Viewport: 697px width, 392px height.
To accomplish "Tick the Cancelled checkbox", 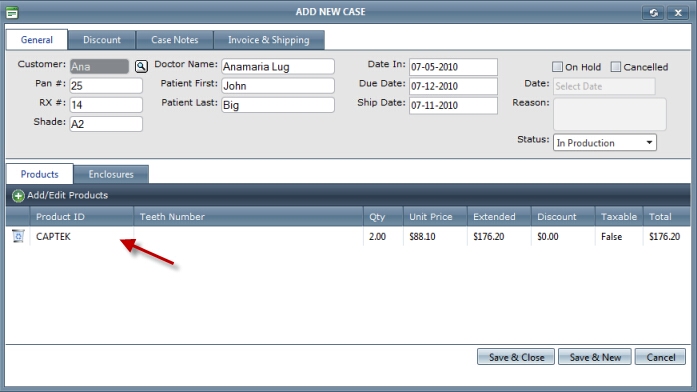I will (616, 67).
